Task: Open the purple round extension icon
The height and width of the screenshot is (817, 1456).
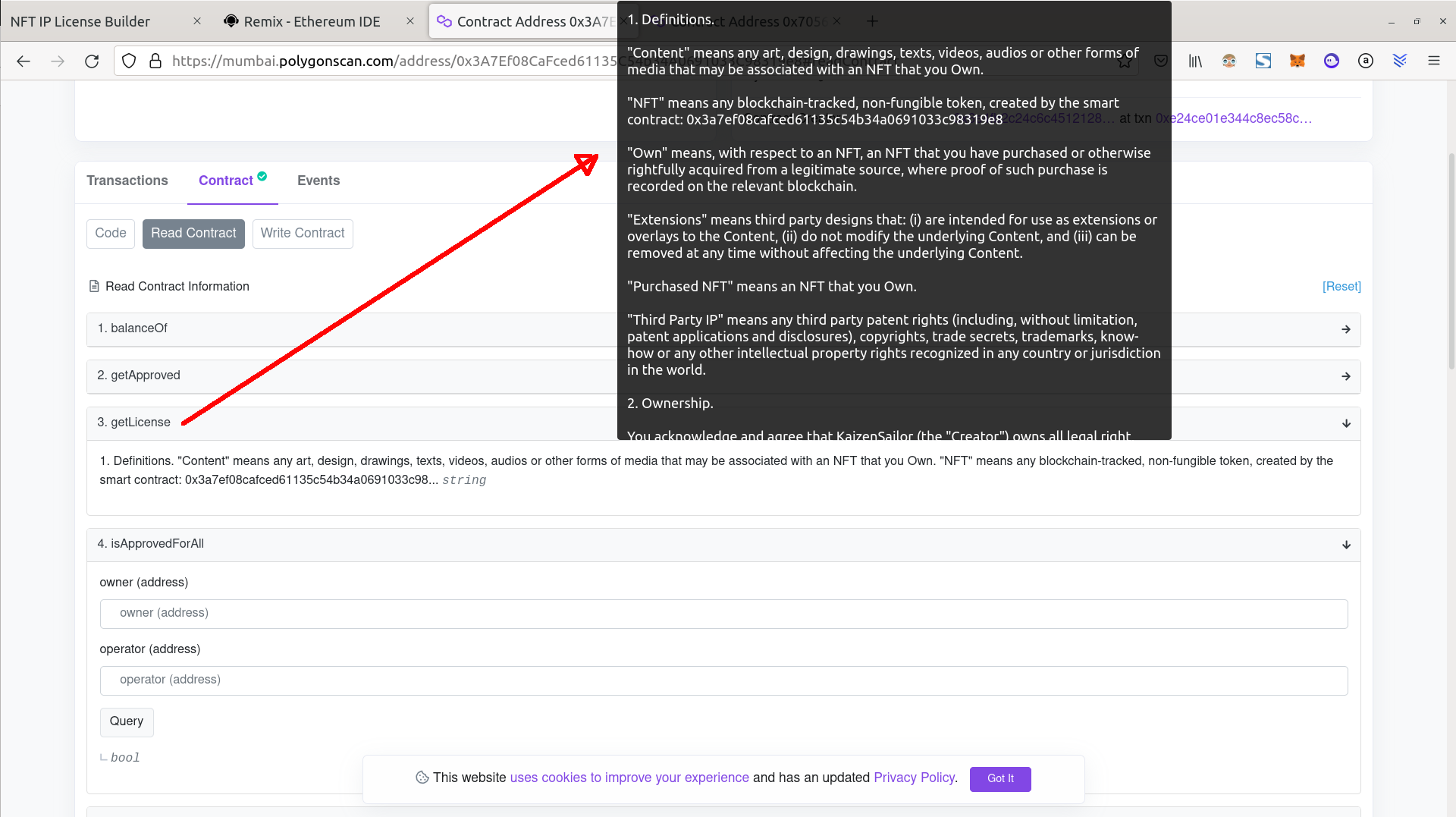Action: click(1332, 61)
